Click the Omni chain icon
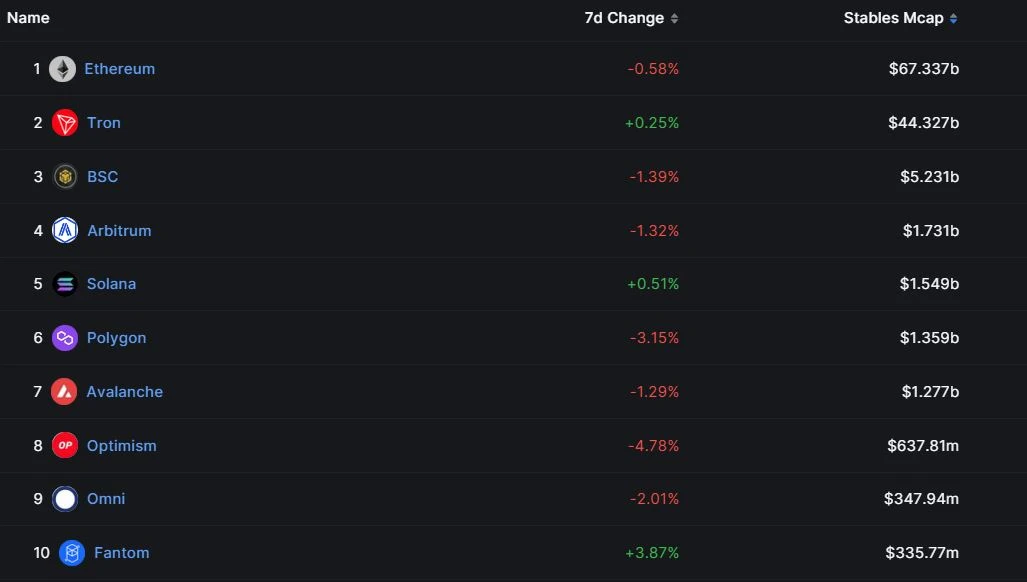 (65, 499)
